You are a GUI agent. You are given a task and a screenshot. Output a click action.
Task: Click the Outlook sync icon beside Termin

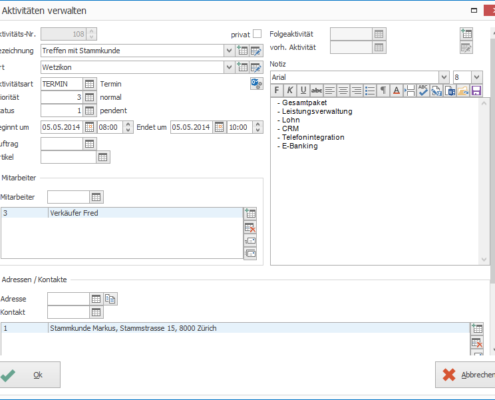tap(257, 84)
